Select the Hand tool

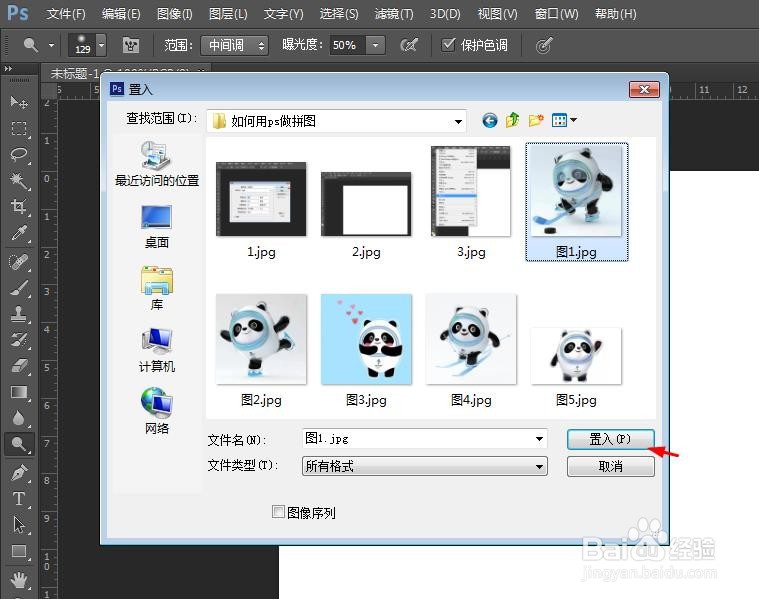tap(19, 580)
